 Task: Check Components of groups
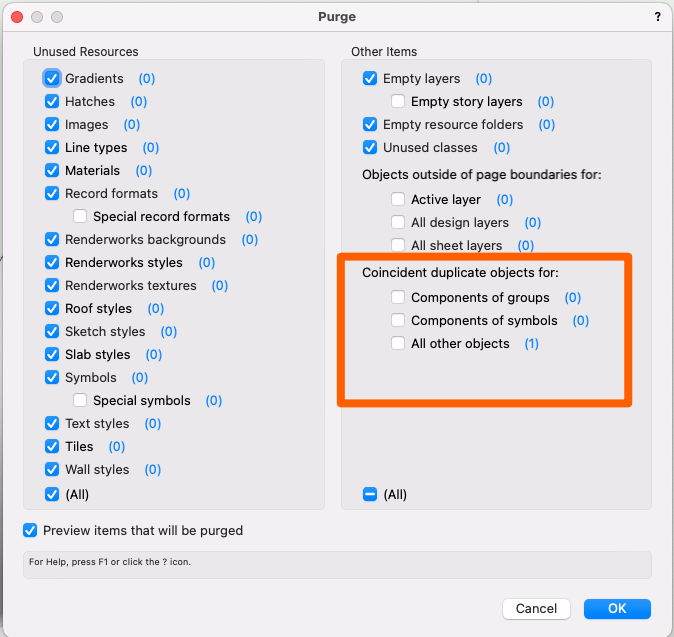tap(398, 297)
